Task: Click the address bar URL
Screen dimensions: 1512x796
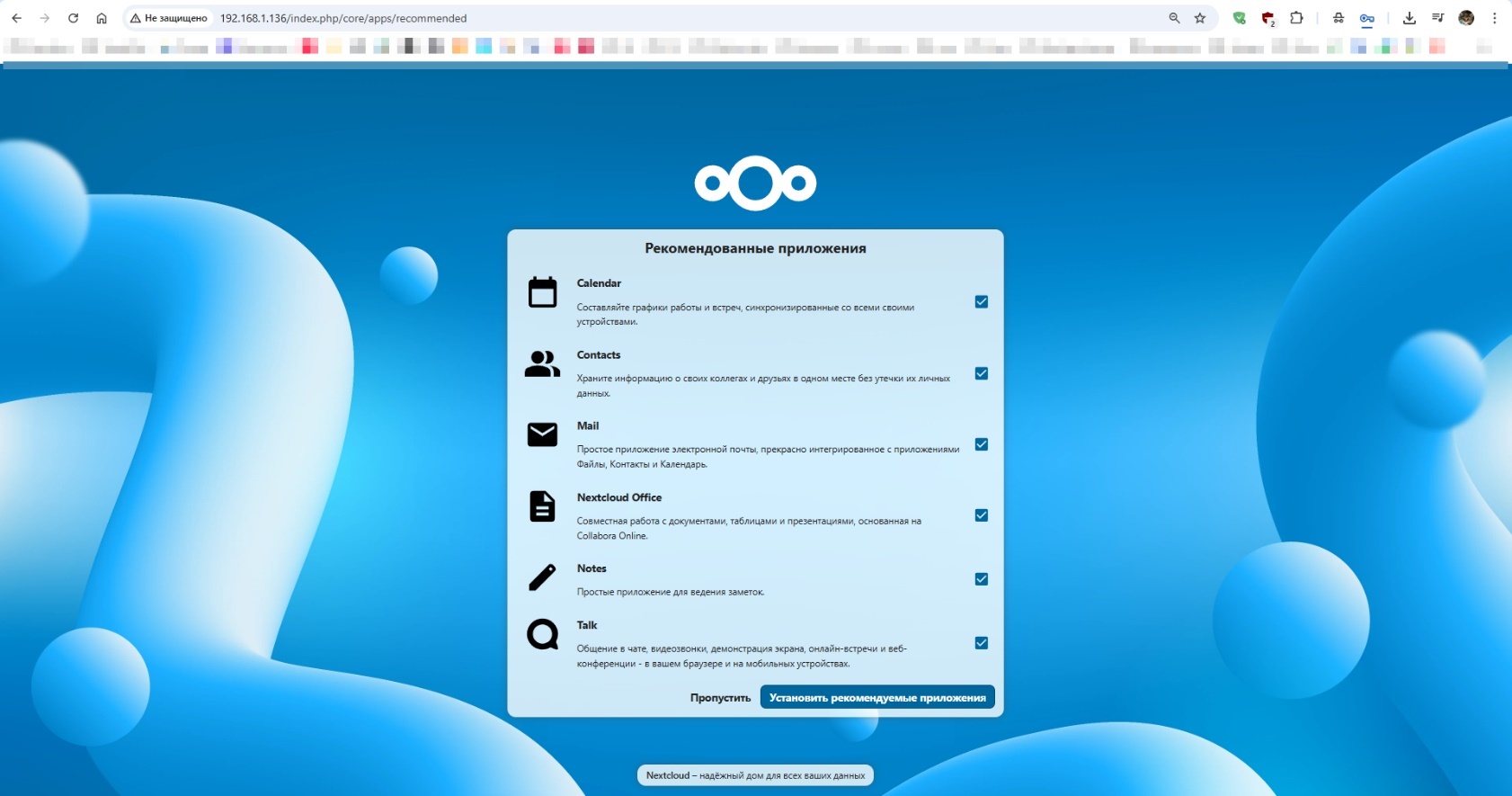Action: tap(343, 18)
